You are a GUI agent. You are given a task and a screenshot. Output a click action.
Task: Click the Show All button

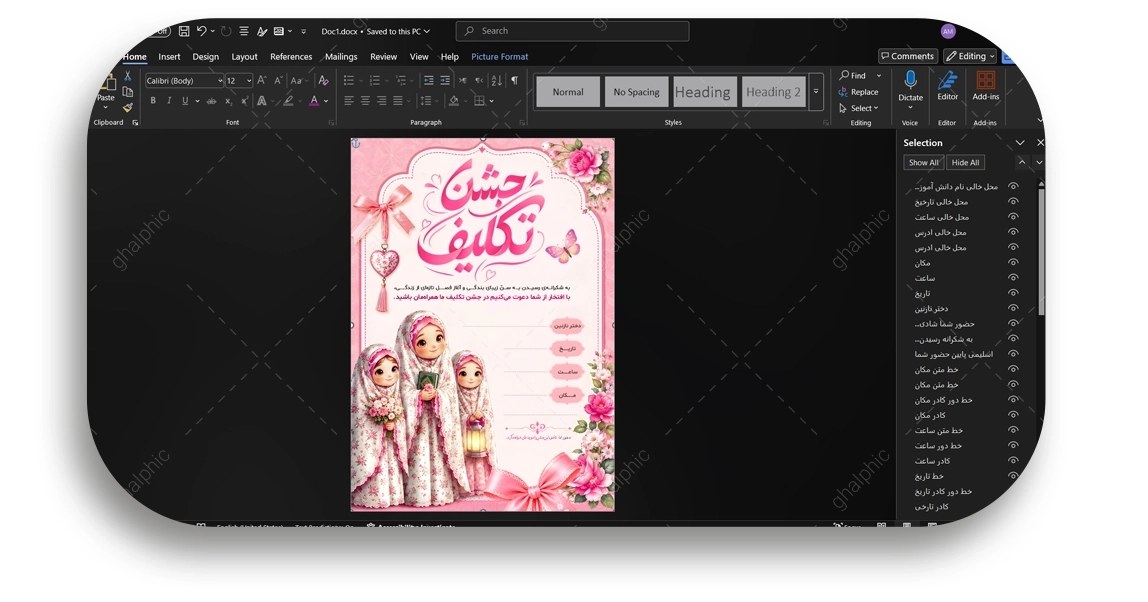point(923,163)
